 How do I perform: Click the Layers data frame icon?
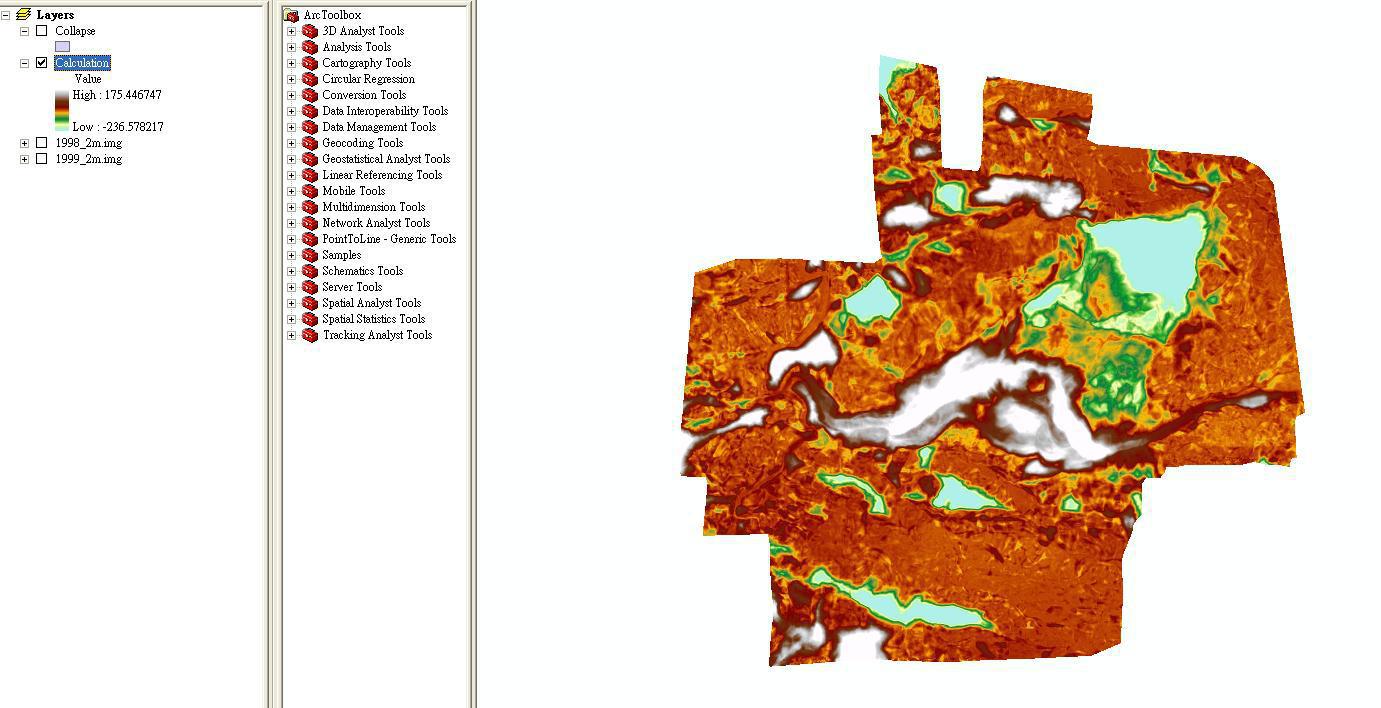[24, 15]
